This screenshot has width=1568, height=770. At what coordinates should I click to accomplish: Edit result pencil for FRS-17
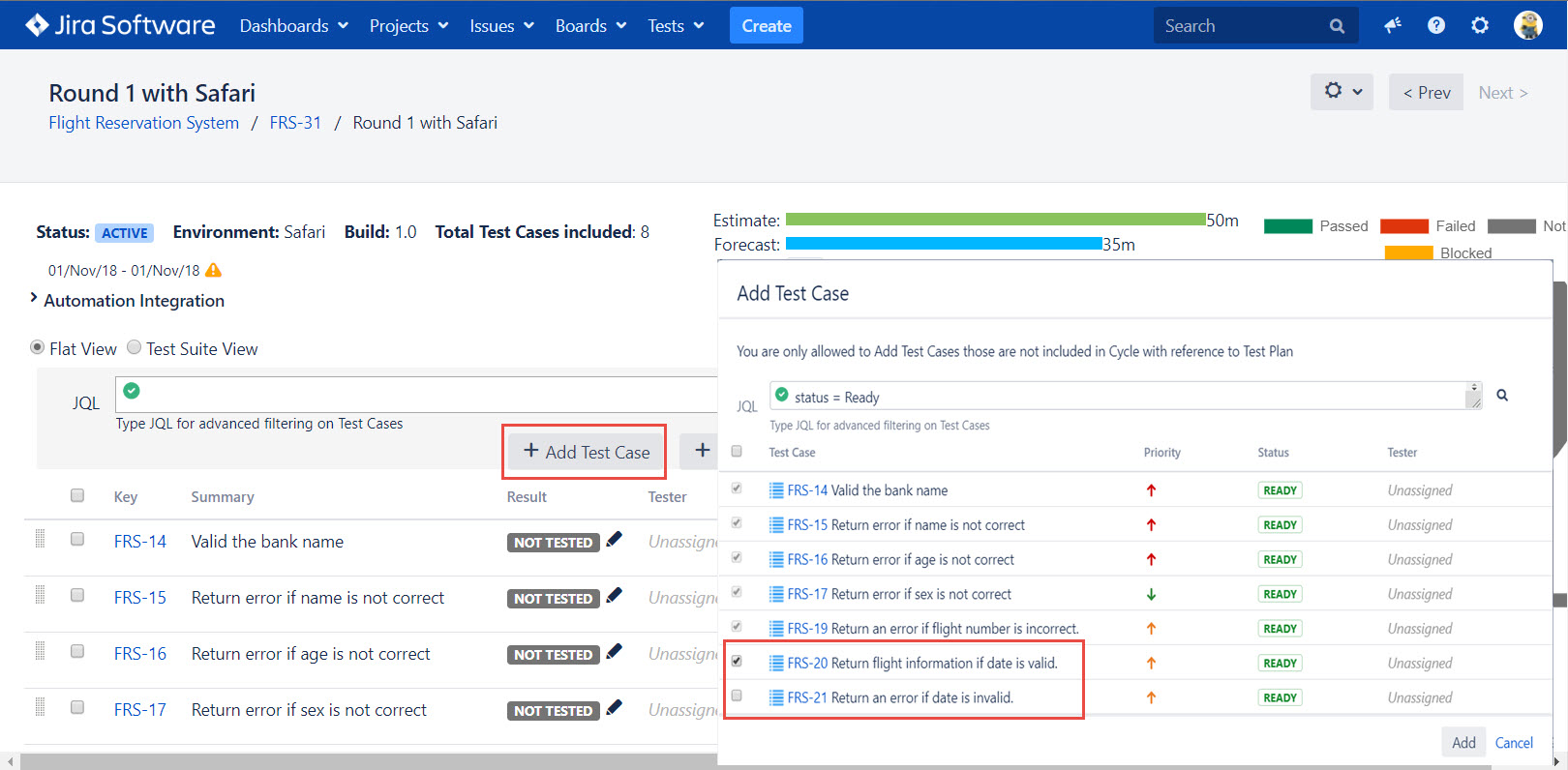coord(614,708)
